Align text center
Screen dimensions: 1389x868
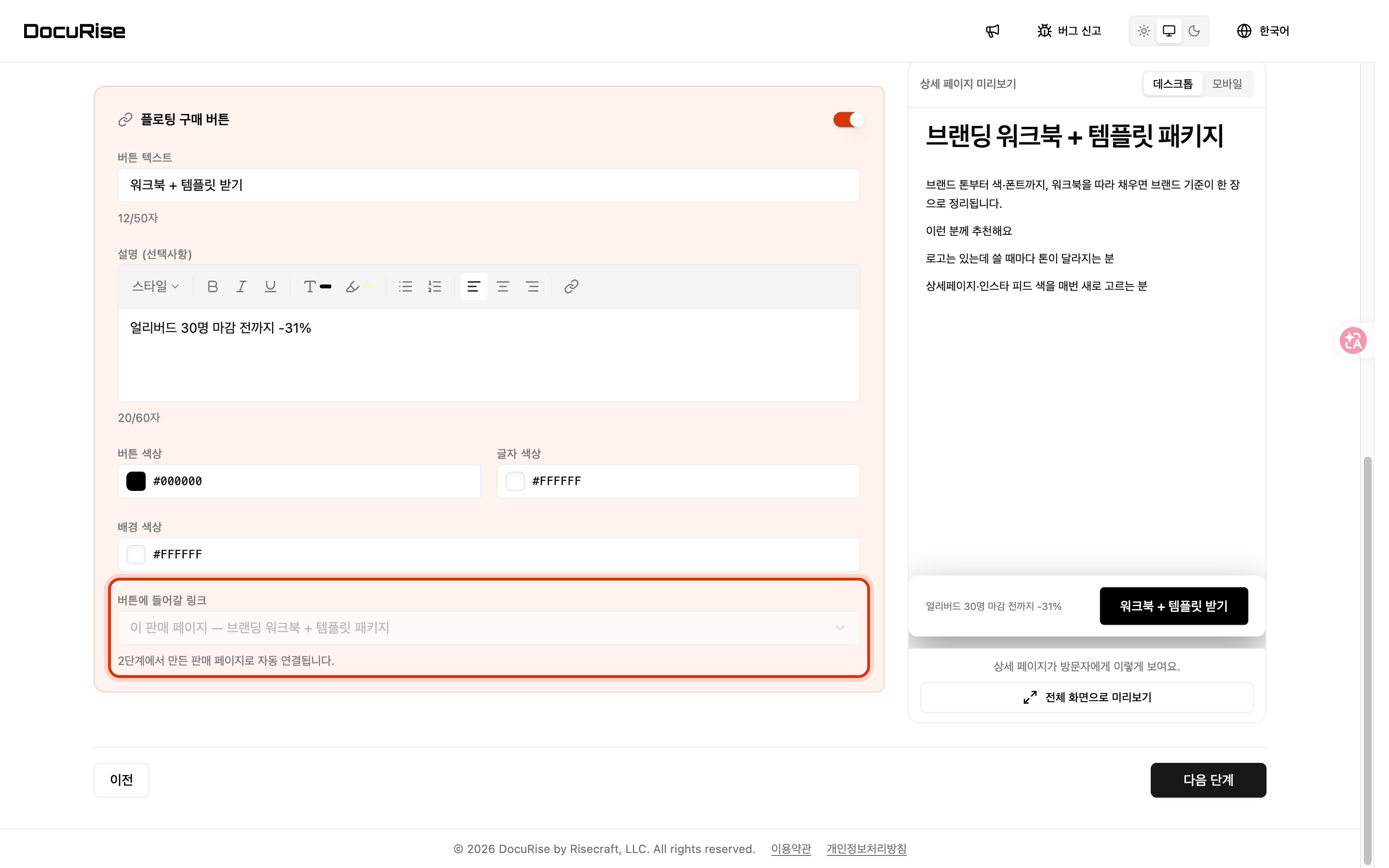coord(503,286)
